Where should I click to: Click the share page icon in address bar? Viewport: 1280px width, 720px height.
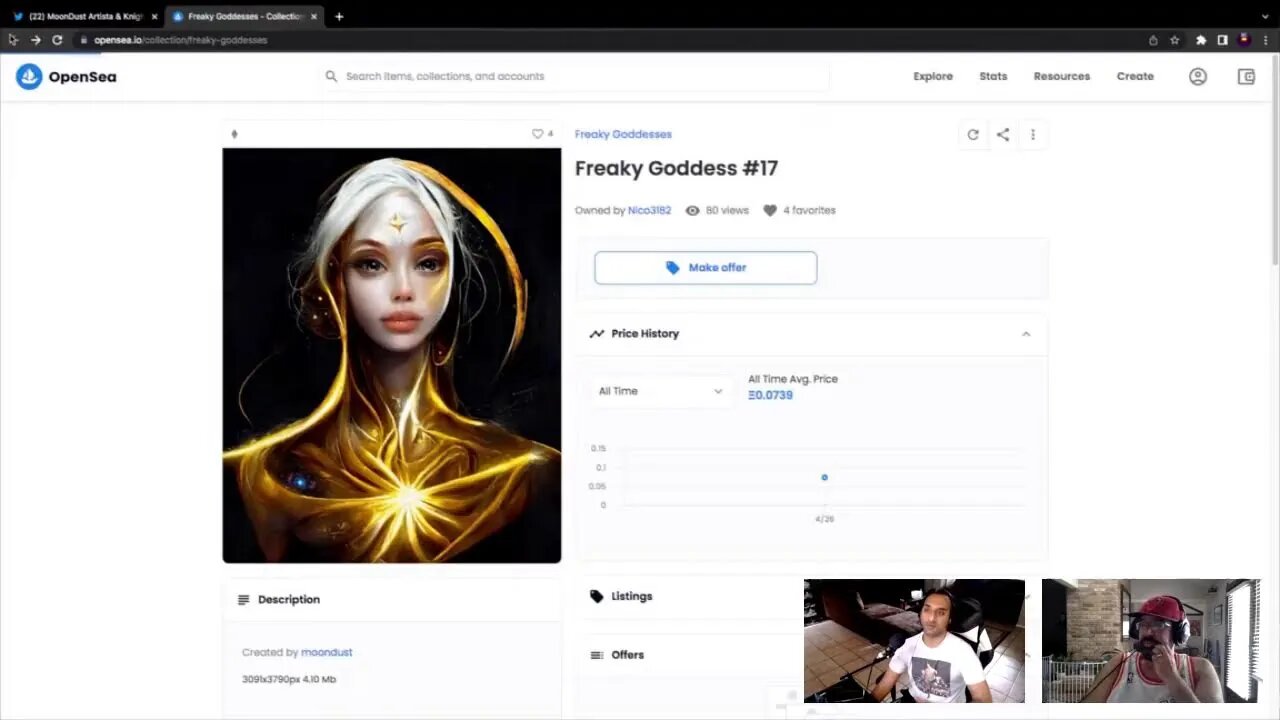point(1153,40)
